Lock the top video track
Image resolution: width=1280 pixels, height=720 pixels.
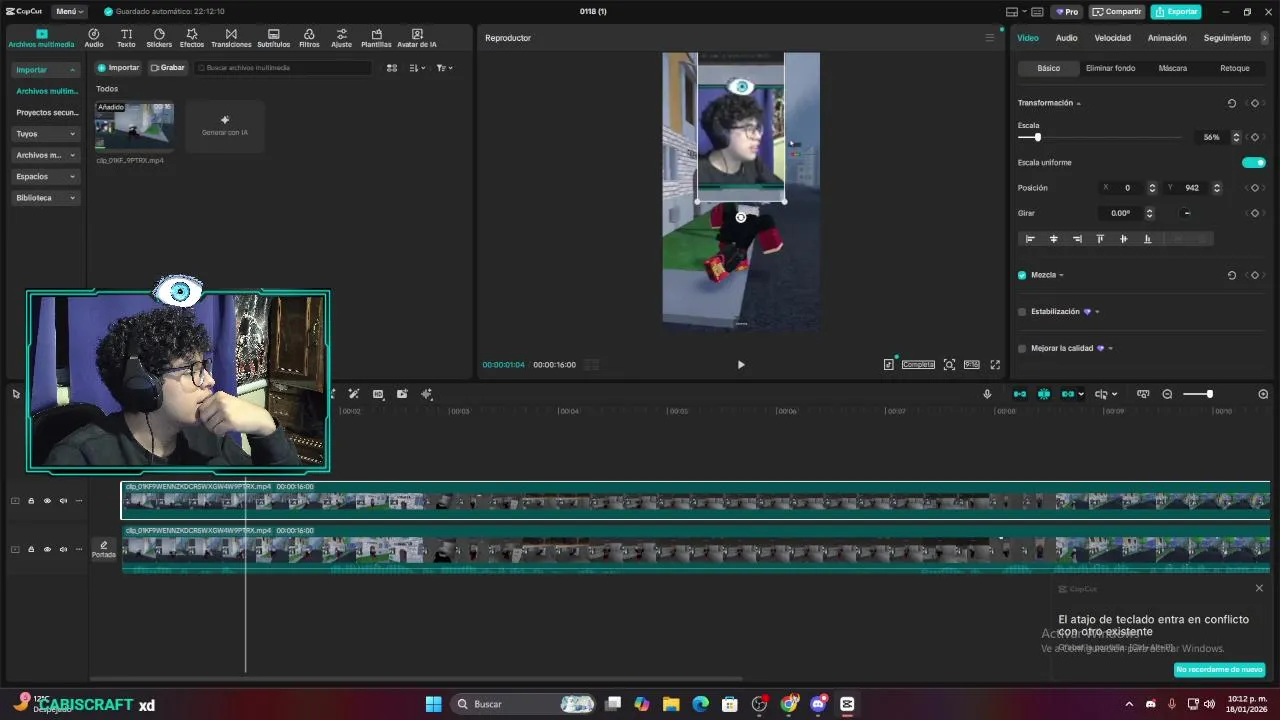click(31, 501)
